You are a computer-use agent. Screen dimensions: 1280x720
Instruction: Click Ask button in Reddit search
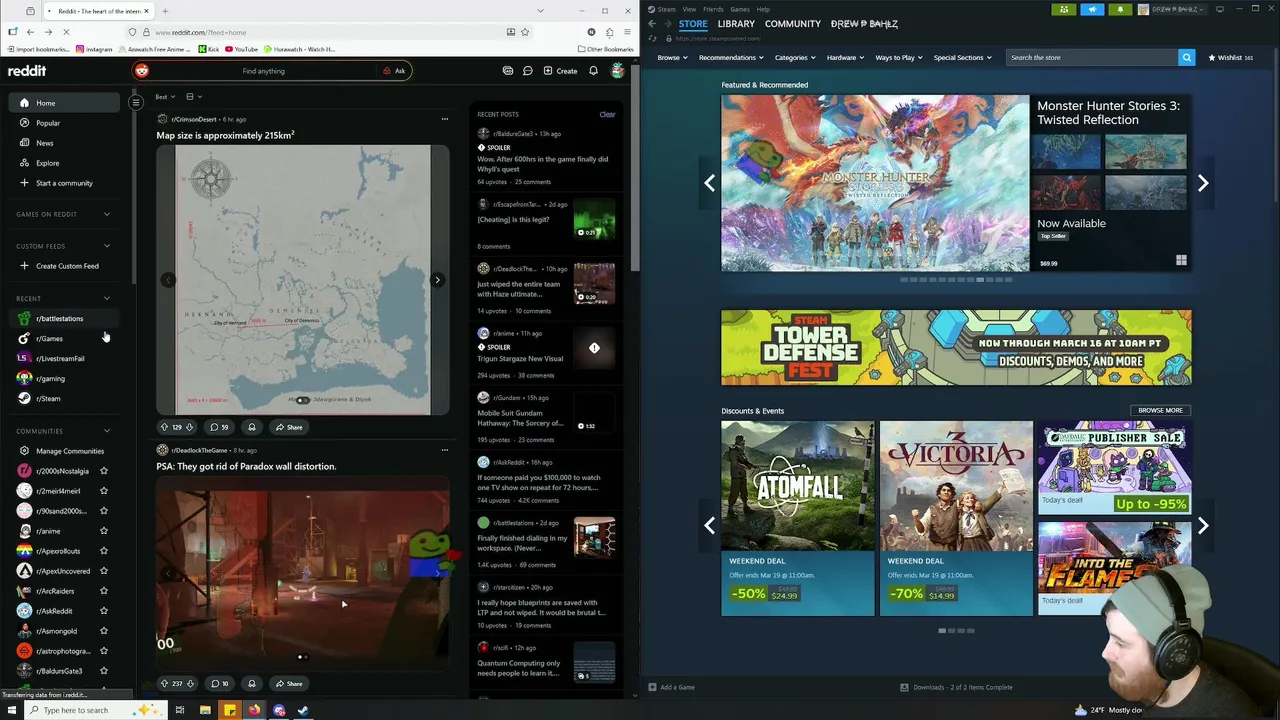coord(395,71)
